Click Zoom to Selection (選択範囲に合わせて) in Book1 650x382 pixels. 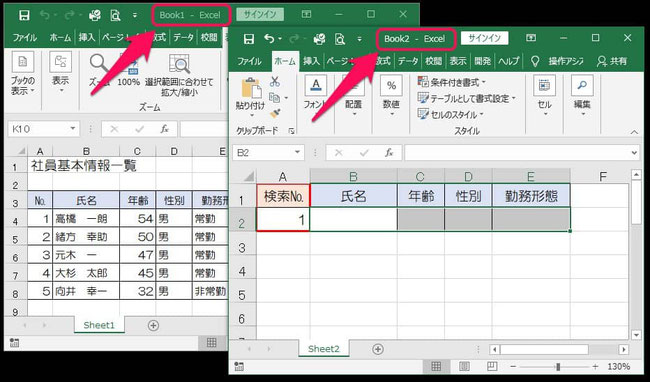[179, 75]
